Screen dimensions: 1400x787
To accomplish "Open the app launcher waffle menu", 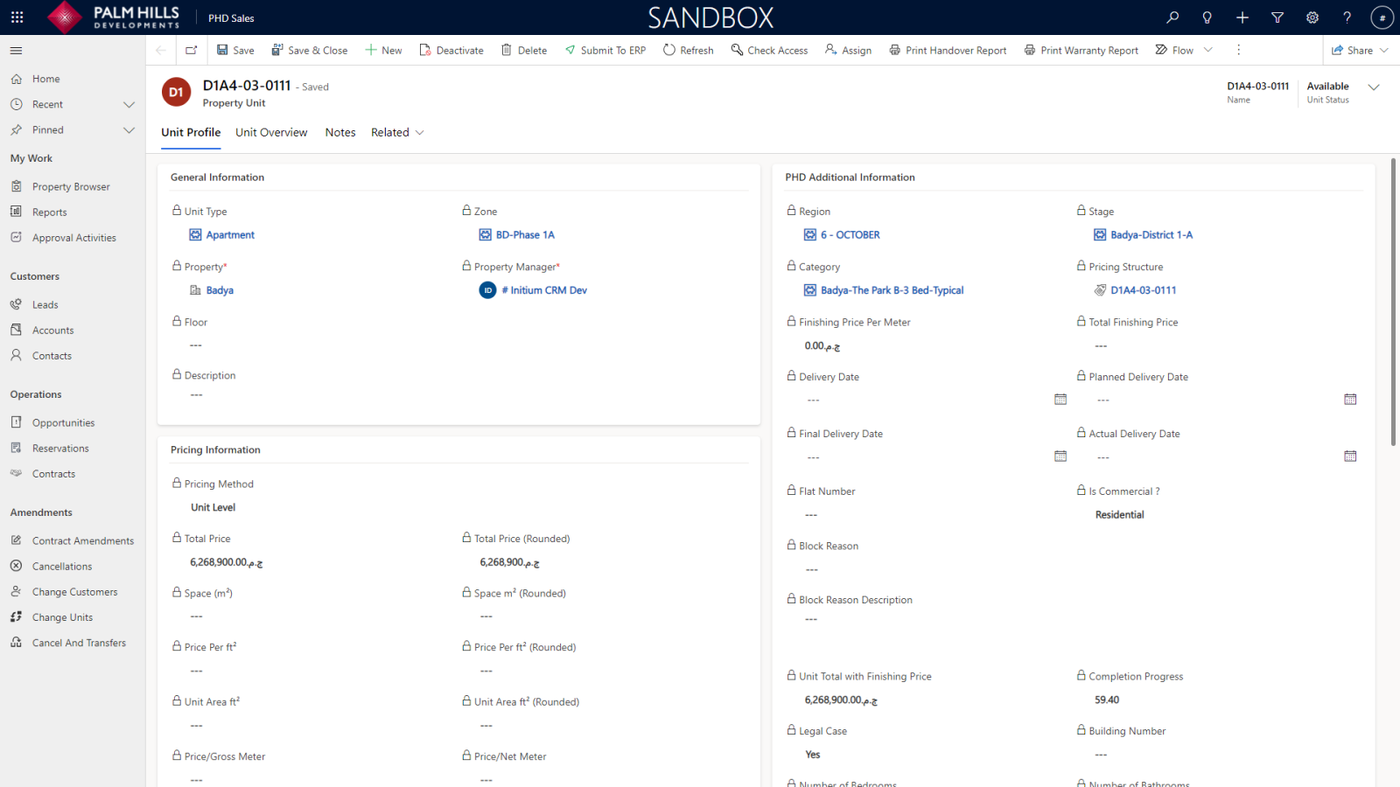I will pos(17,17).
